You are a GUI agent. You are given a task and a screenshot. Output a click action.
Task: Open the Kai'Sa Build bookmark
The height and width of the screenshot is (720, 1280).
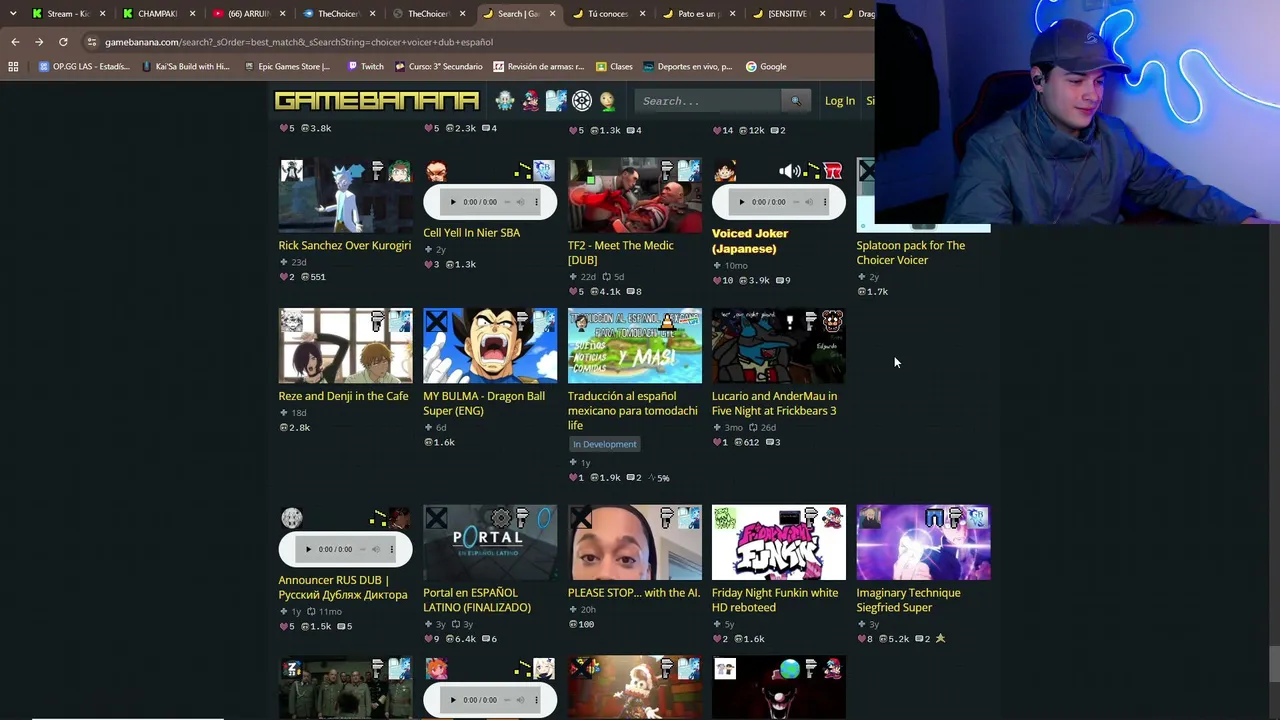click(186, 67)
